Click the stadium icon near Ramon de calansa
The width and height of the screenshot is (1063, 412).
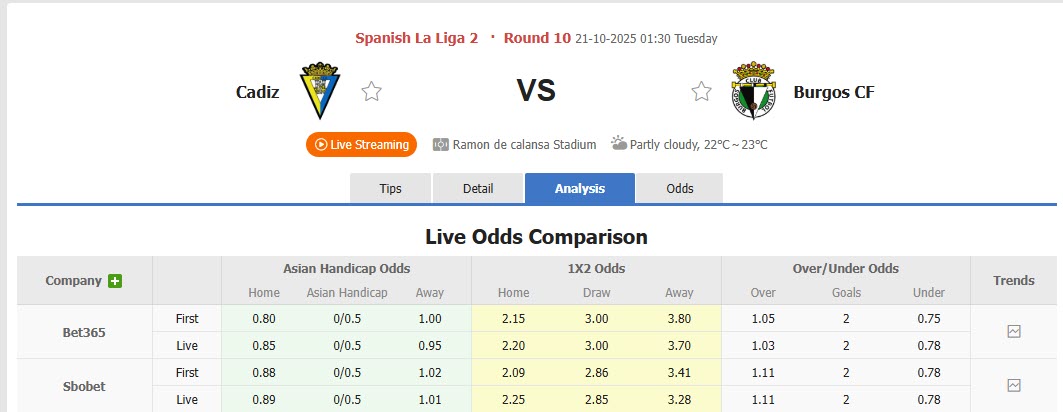tap(440, 145)
